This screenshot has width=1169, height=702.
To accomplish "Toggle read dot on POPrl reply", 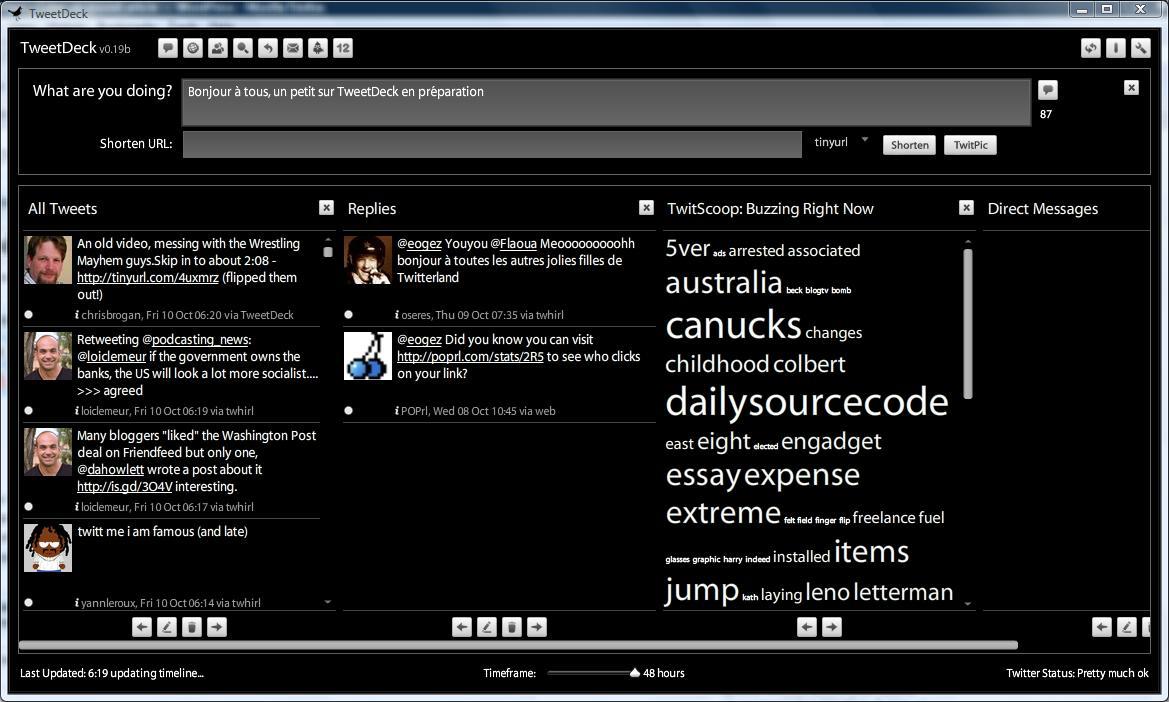I will [x=348, y=411].
